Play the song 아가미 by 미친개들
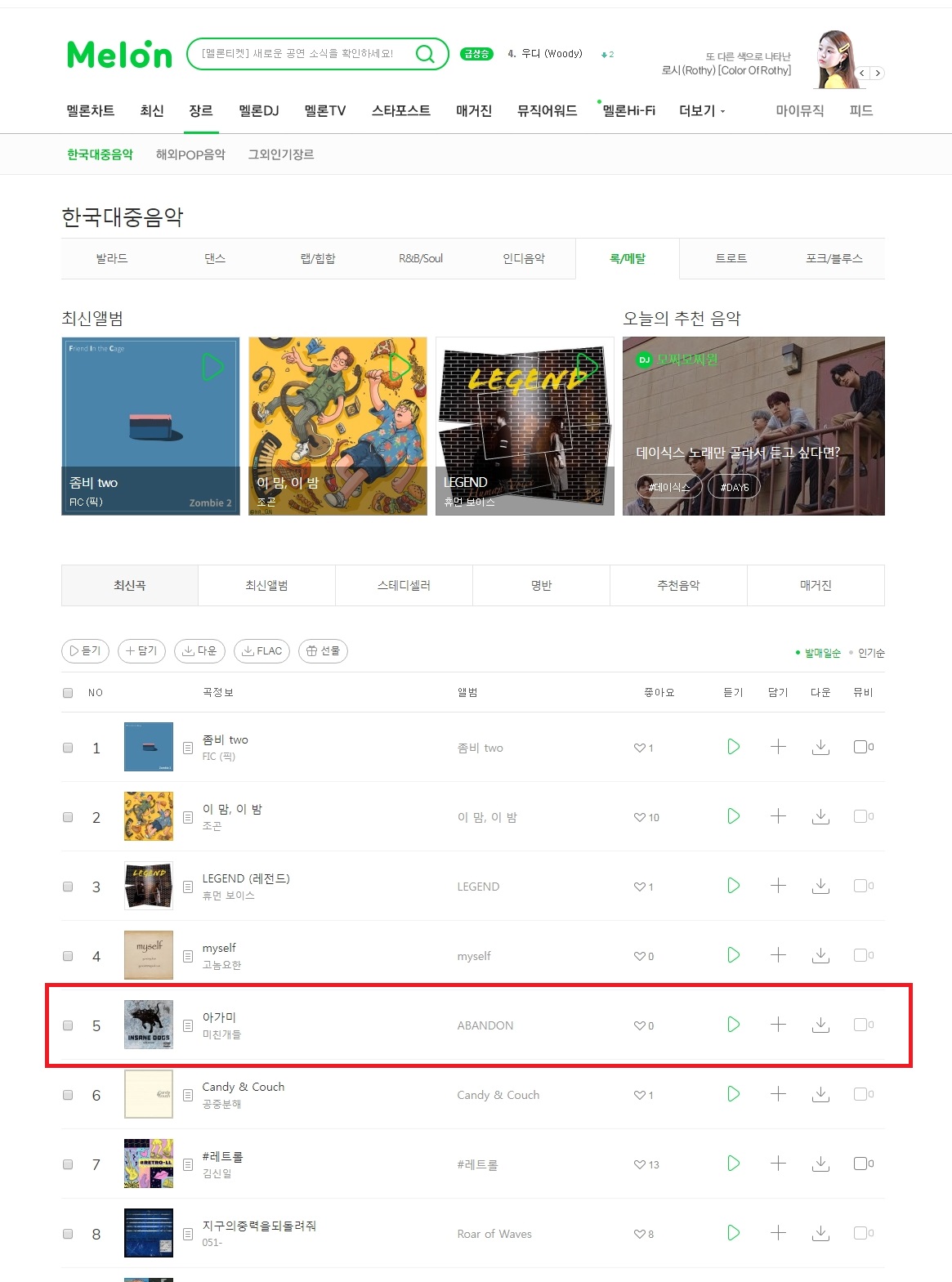The height and width of the screenshot is (1282, 952). coord(733,1025)
